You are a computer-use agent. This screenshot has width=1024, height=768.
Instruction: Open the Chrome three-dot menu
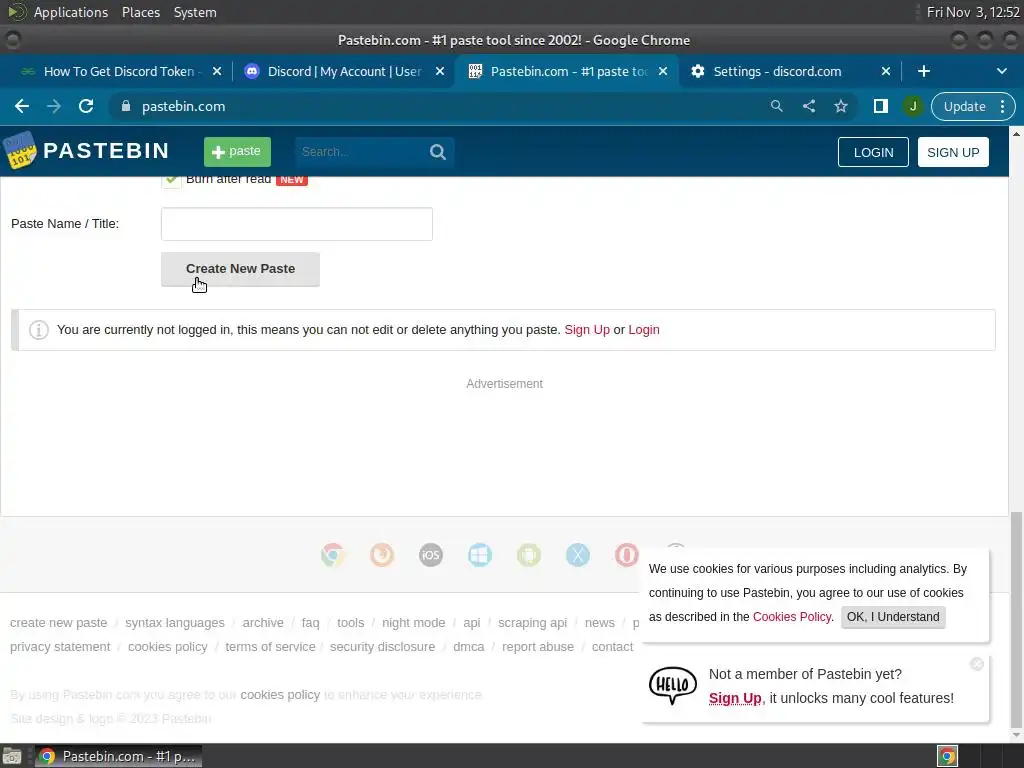coord(1002,106)
